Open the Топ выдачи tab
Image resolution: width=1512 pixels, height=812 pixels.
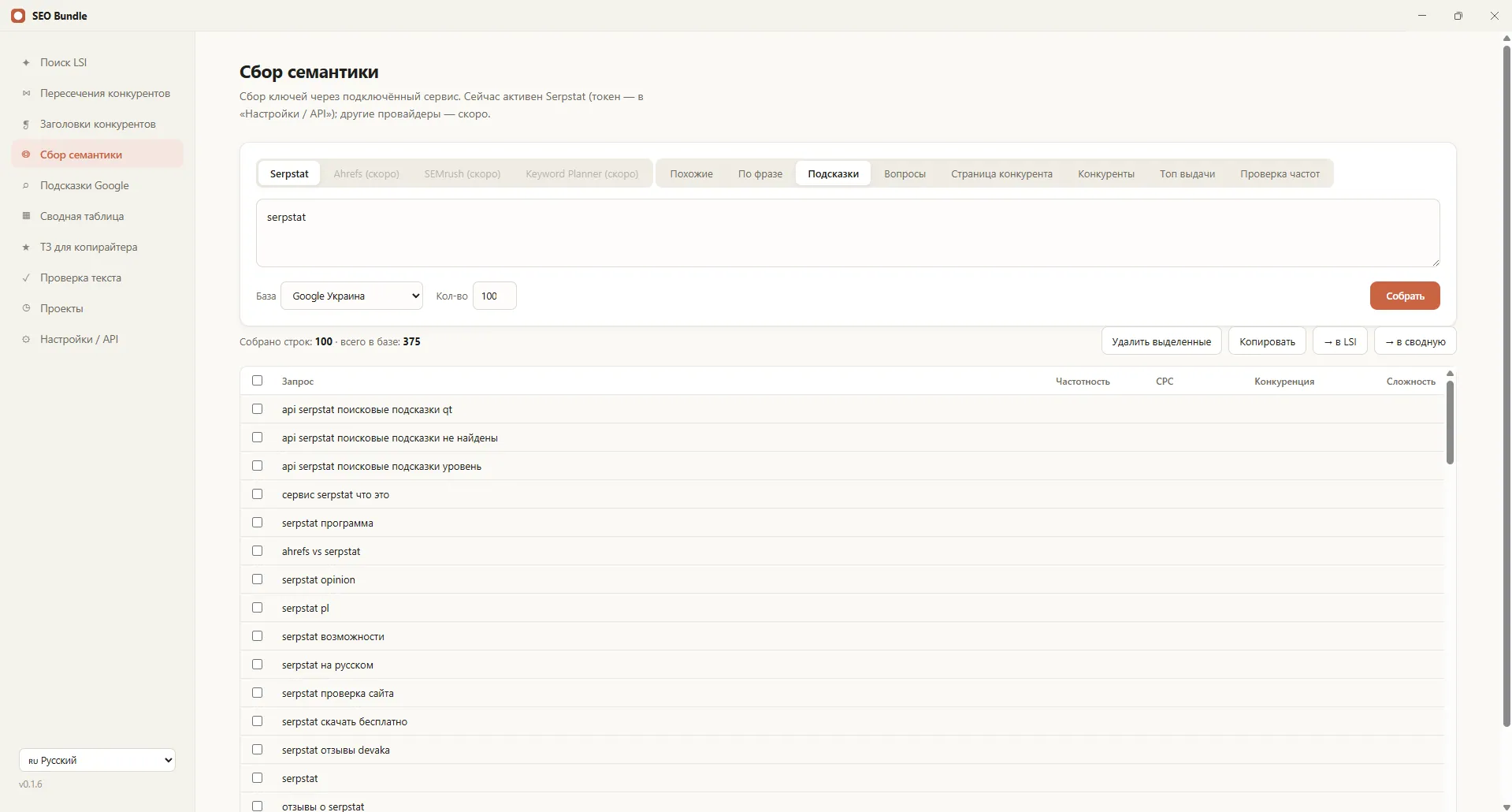pos(1187,173)
